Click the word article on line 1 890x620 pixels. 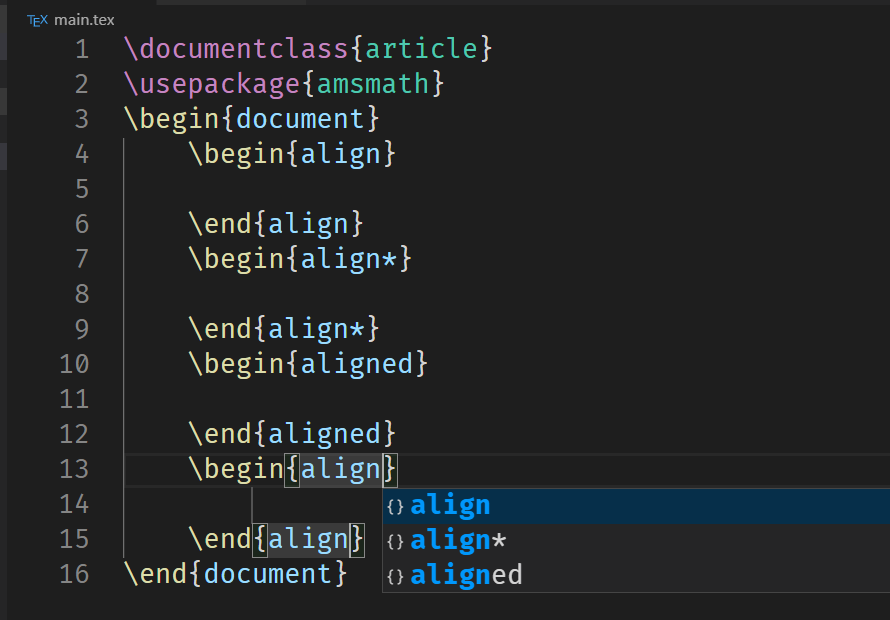pos(422,49)
